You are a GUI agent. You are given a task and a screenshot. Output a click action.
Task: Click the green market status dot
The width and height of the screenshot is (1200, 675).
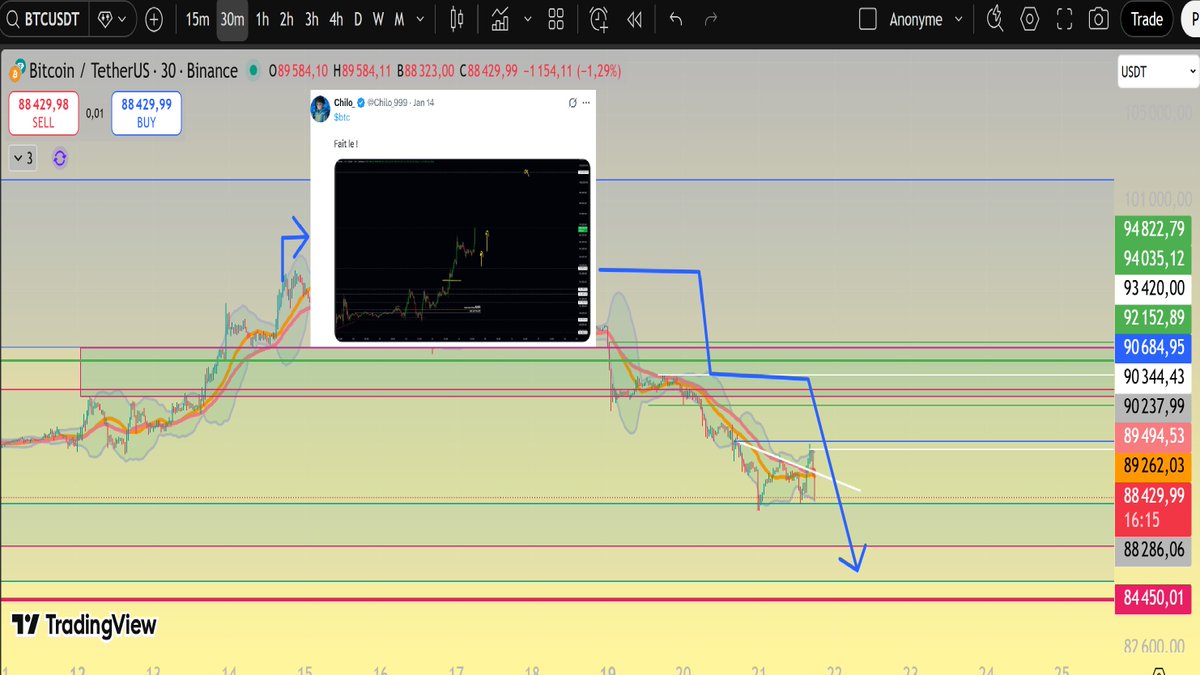(x=254, y=71)
